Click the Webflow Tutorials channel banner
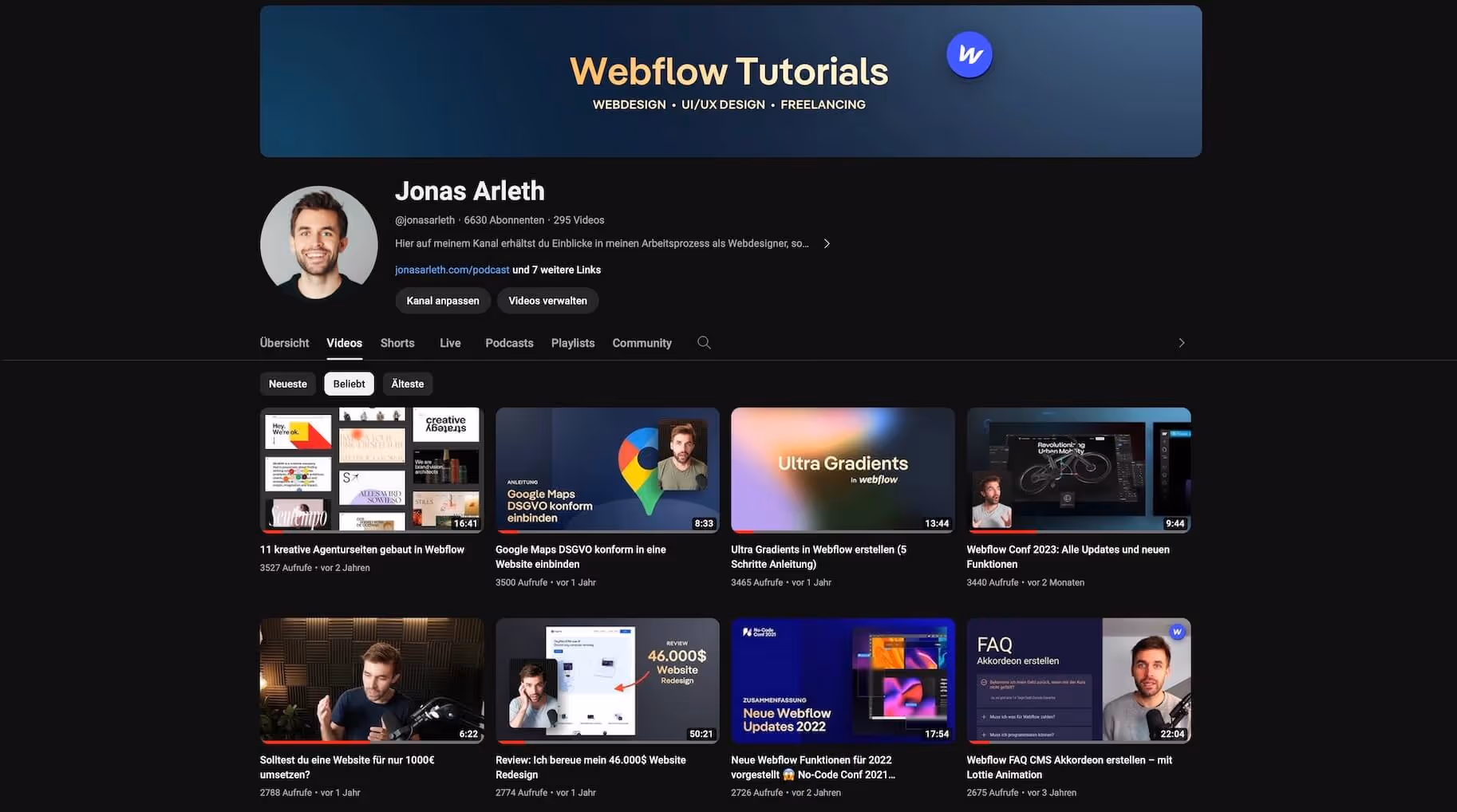The height and width of the screenshot is (812, 1457). click(x=731, y=81)
